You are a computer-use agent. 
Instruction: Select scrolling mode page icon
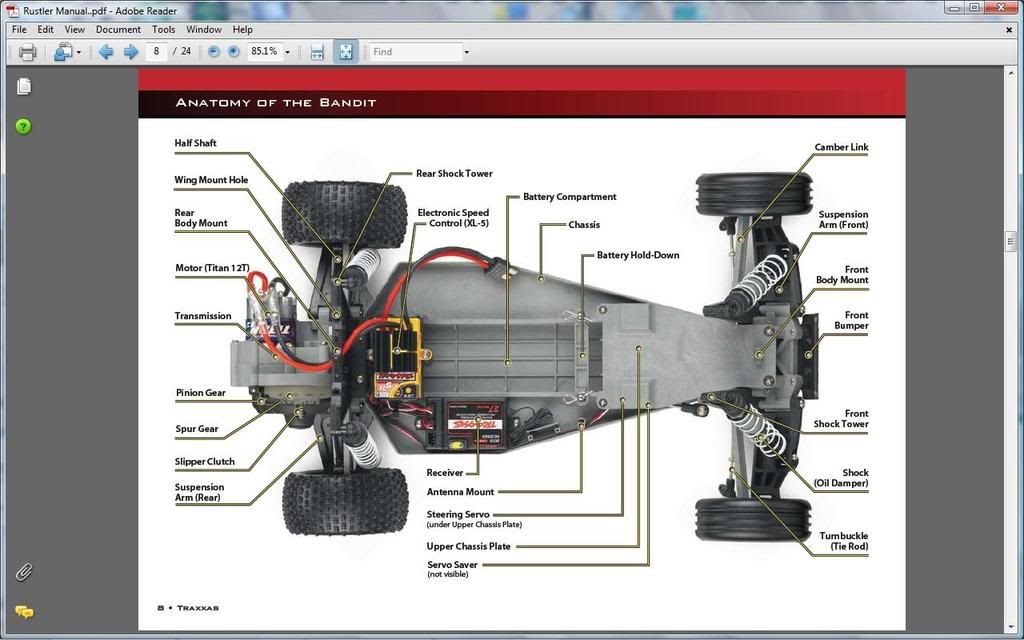coord(317,52)
